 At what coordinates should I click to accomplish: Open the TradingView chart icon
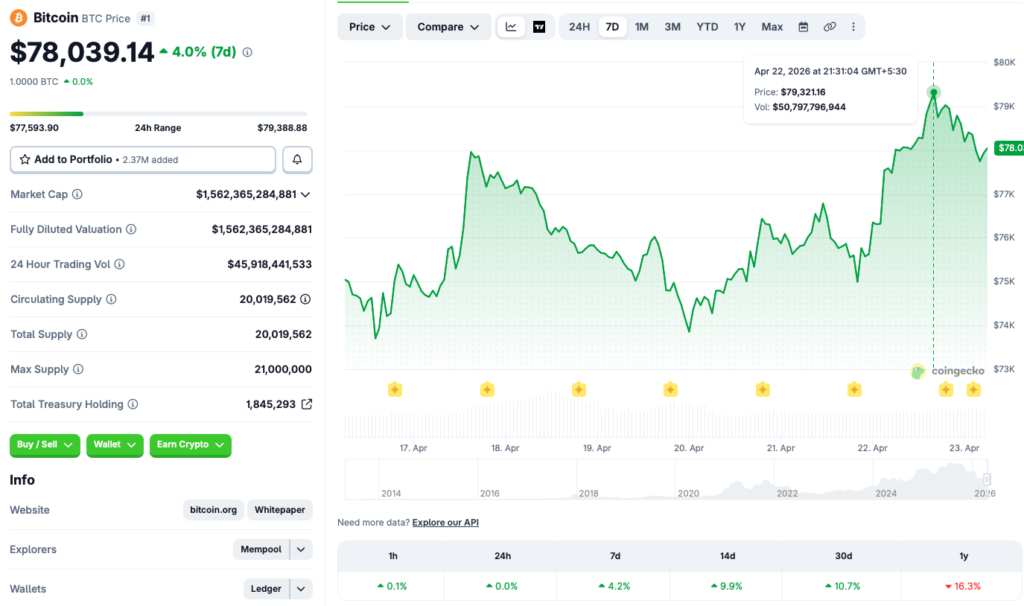pos(539,27)
